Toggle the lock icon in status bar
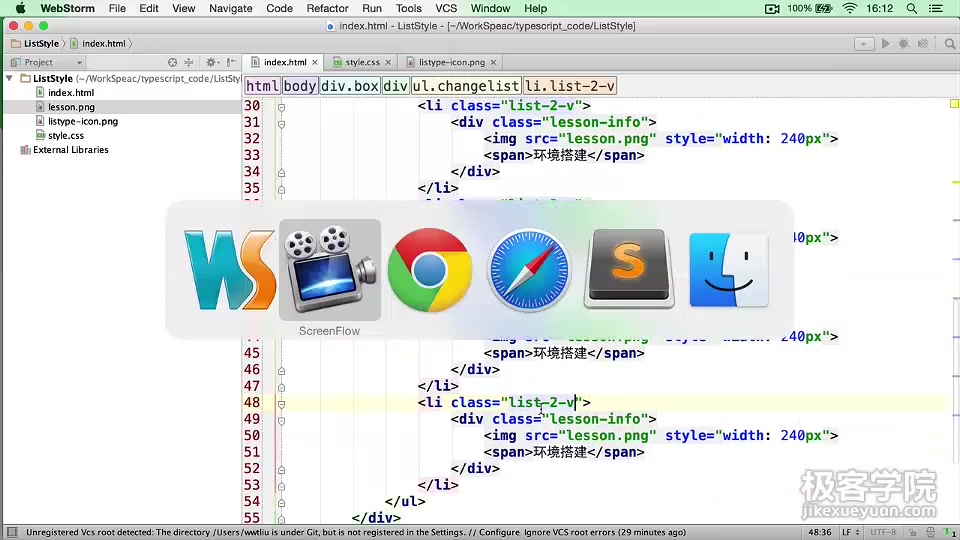The image size is (960, 540). point(912,532)
